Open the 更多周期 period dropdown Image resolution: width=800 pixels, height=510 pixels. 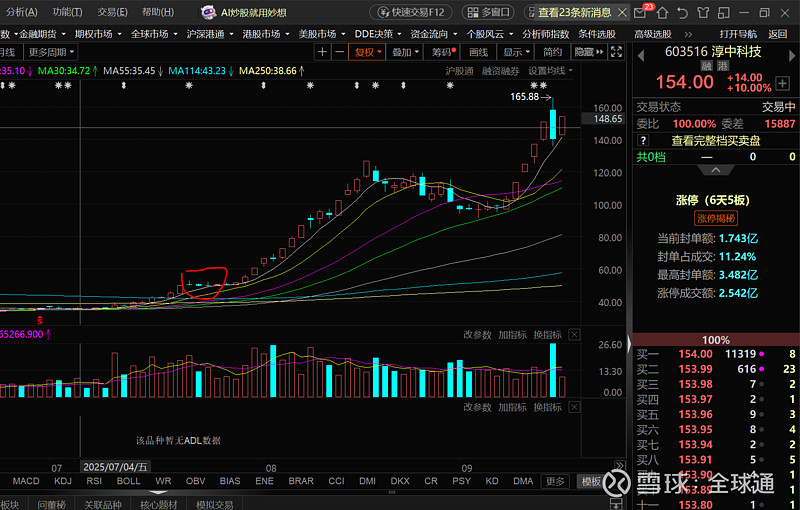click(52, 52)
